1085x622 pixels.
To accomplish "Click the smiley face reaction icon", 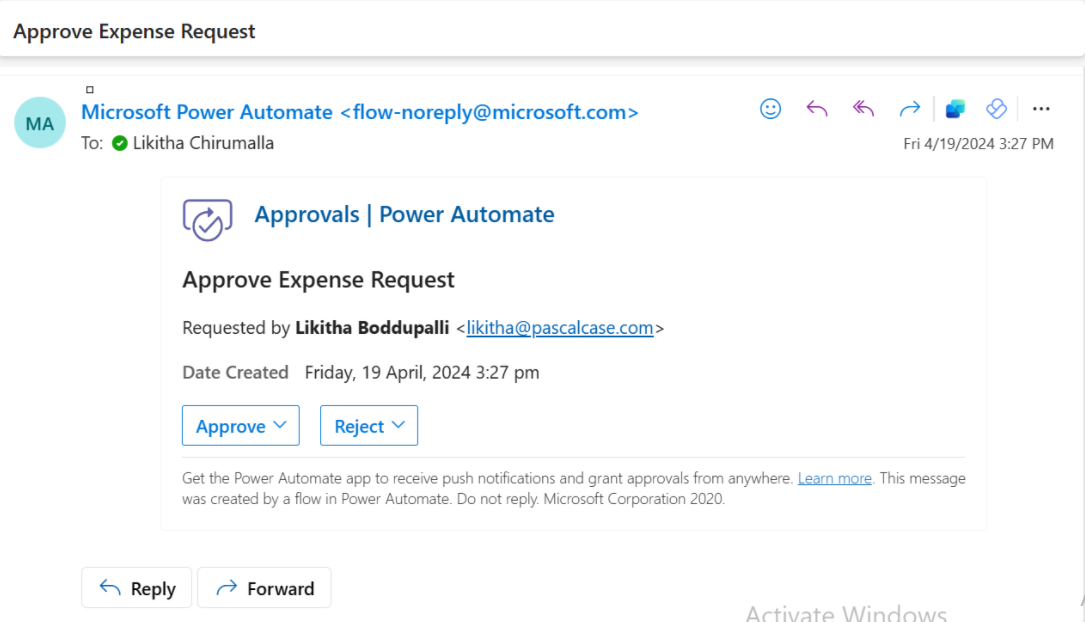I will pos(770,109).
